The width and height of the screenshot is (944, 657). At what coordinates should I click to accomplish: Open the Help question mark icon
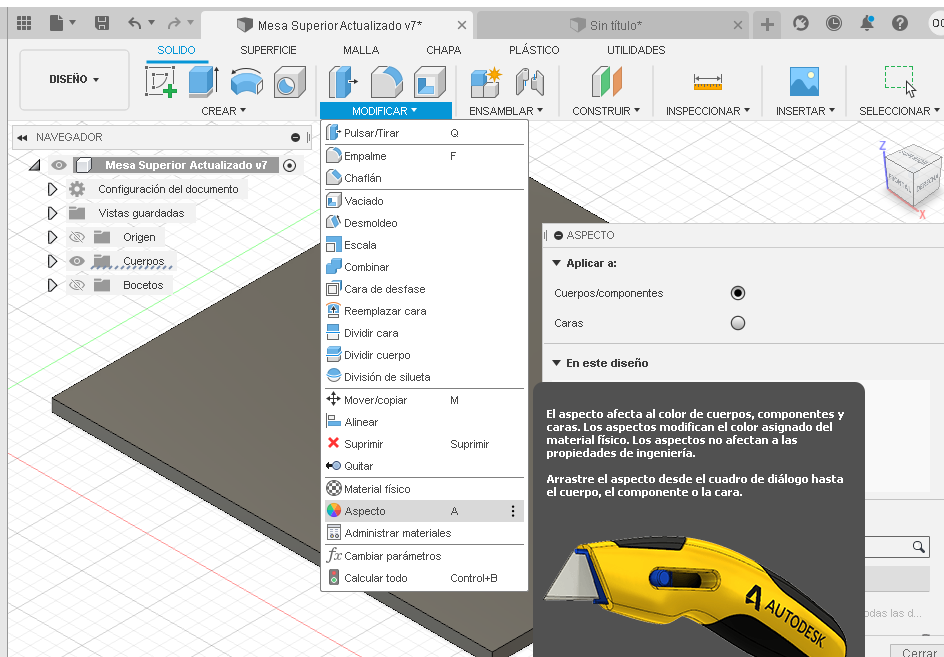pyautogui.click(x=899, y=23)
